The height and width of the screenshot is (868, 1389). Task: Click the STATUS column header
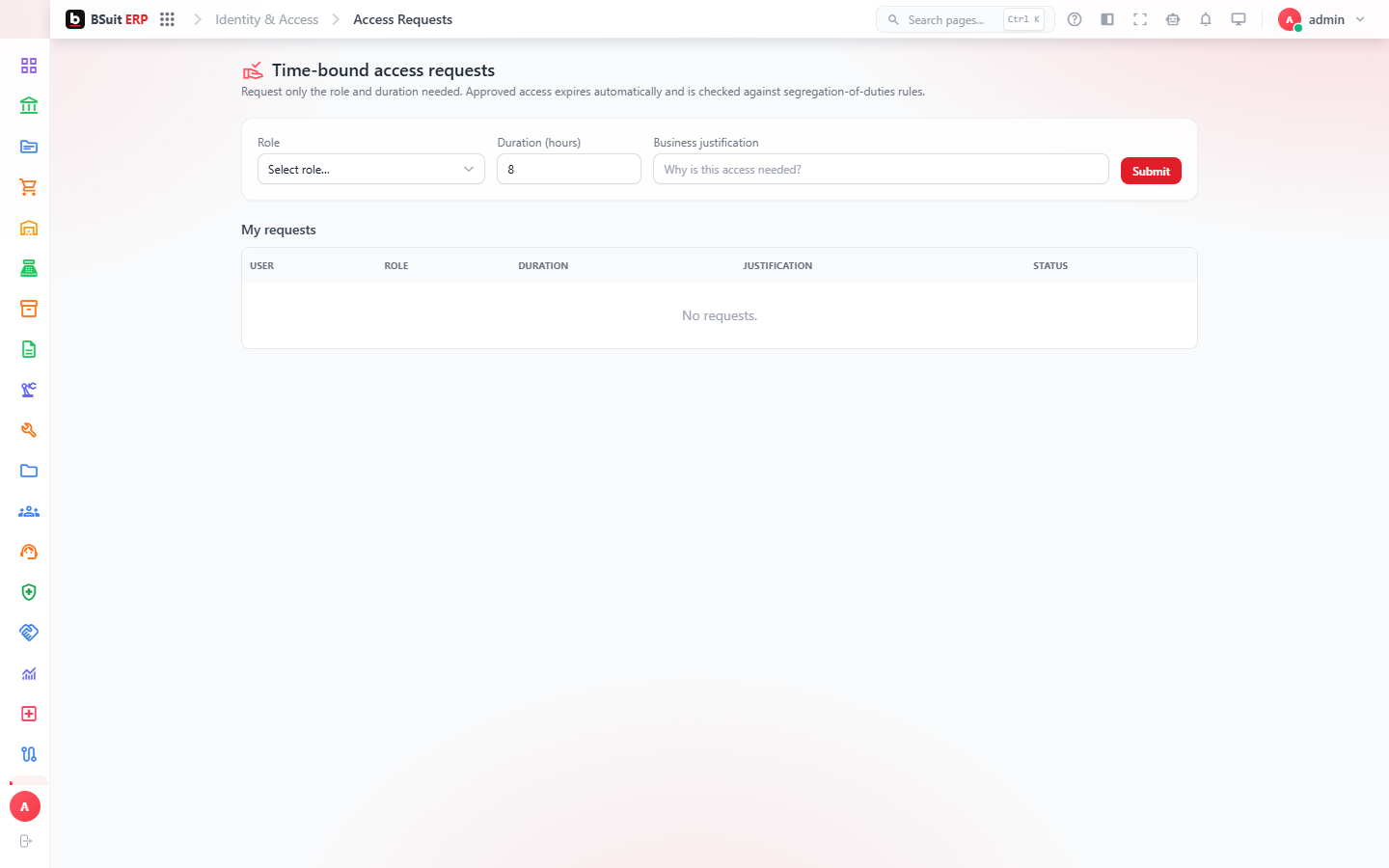tap(1050, 265)
